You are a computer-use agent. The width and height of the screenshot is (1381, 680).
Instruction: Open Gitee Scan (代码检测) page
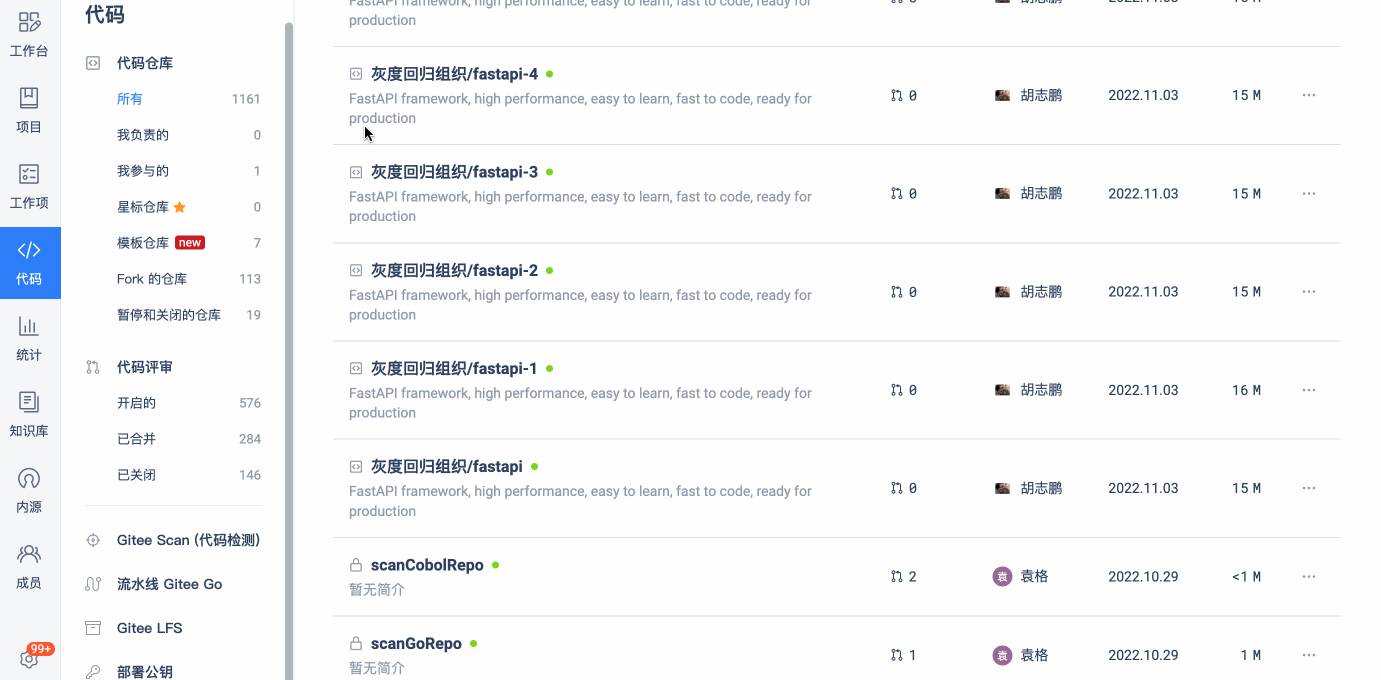point(188,540)
